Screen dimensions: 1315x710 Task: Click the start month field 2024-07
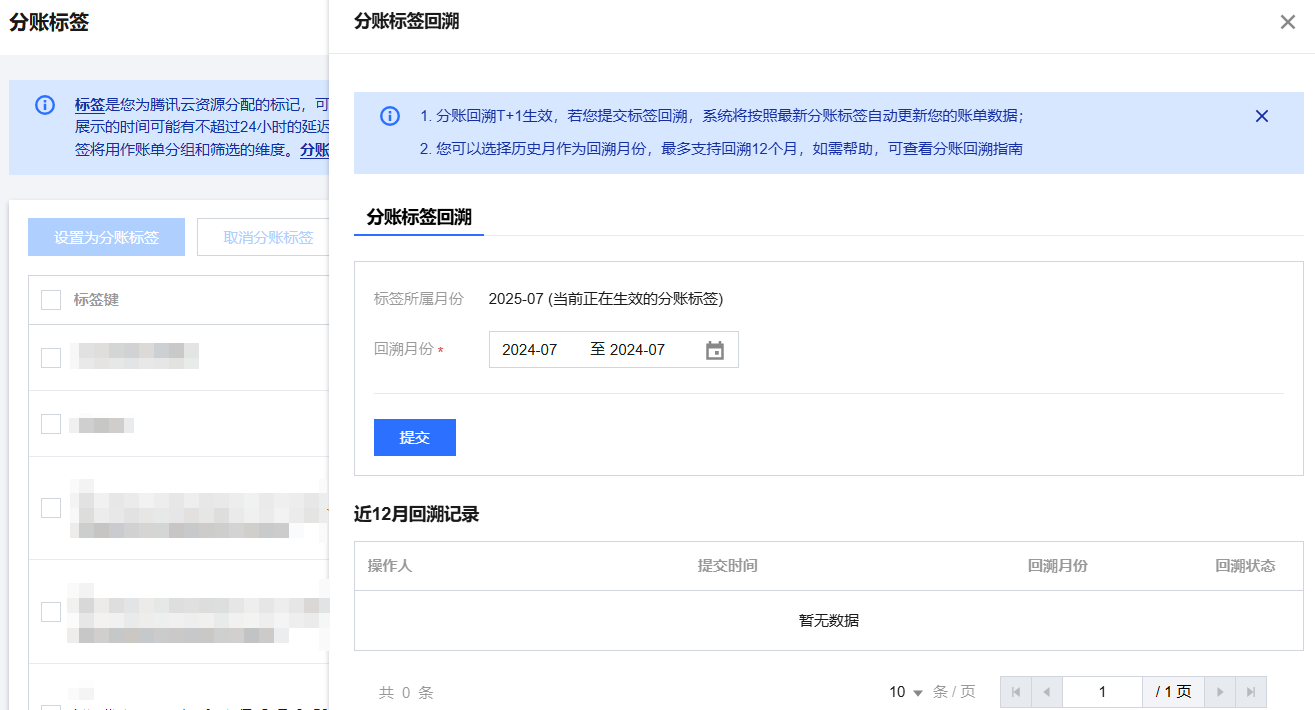[x=530, y=350]
